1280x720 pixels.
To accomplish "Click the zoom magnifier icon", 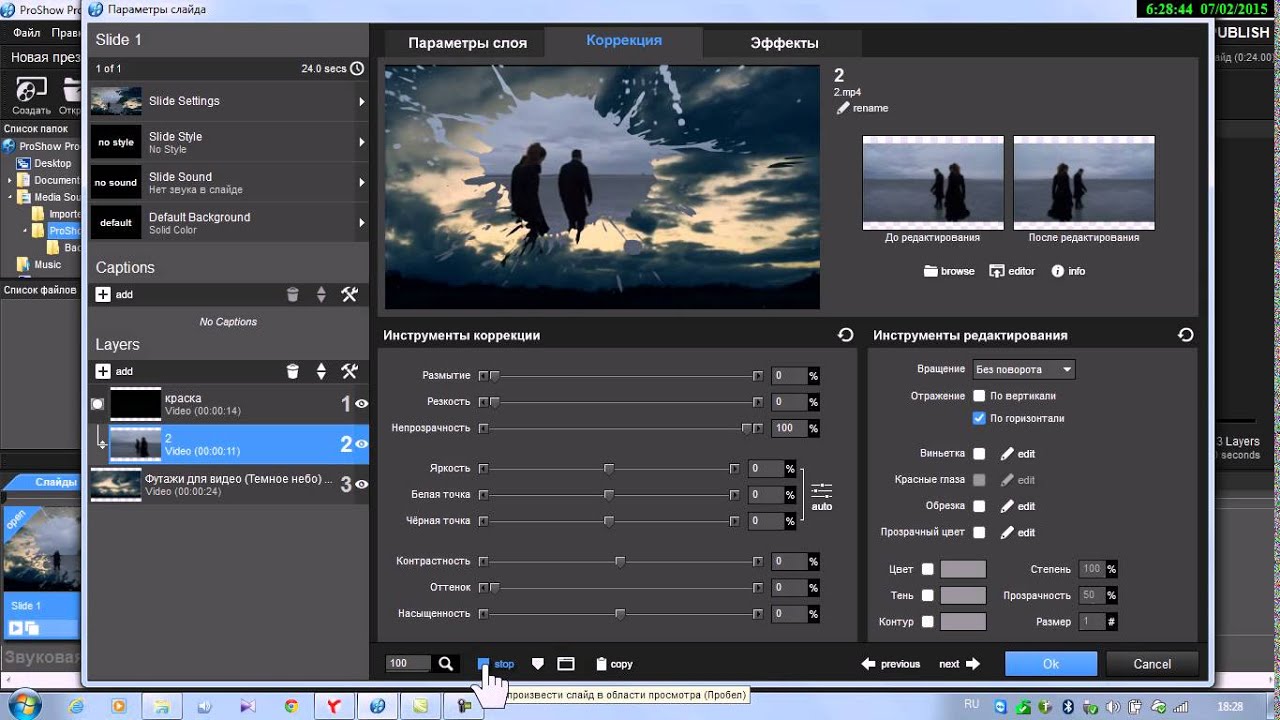I will click(x=446, y=663).
